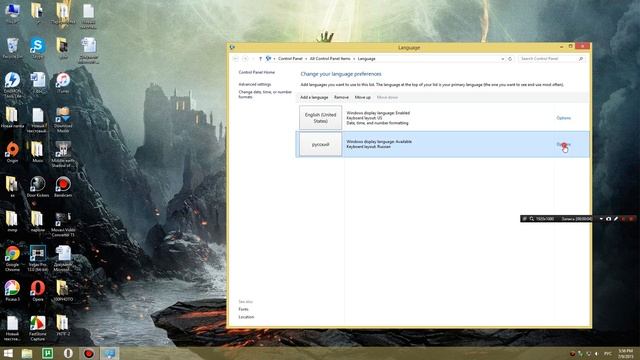This screenshot has height=360, width=640.
Task: Launch Skype from the desktop
Action: (38, 48)
